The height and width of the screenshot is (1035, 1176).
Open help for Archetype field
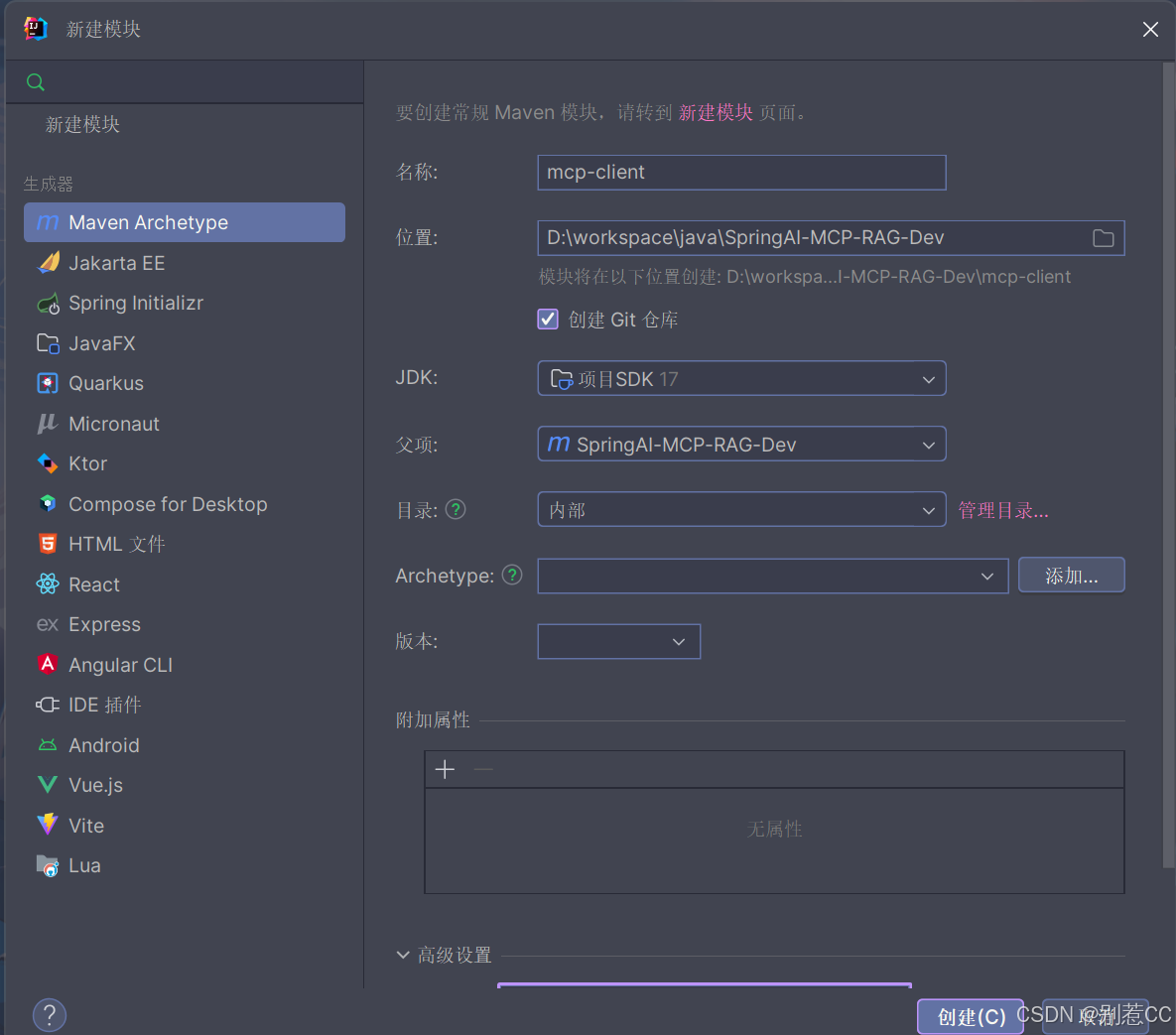coord(512,576)
